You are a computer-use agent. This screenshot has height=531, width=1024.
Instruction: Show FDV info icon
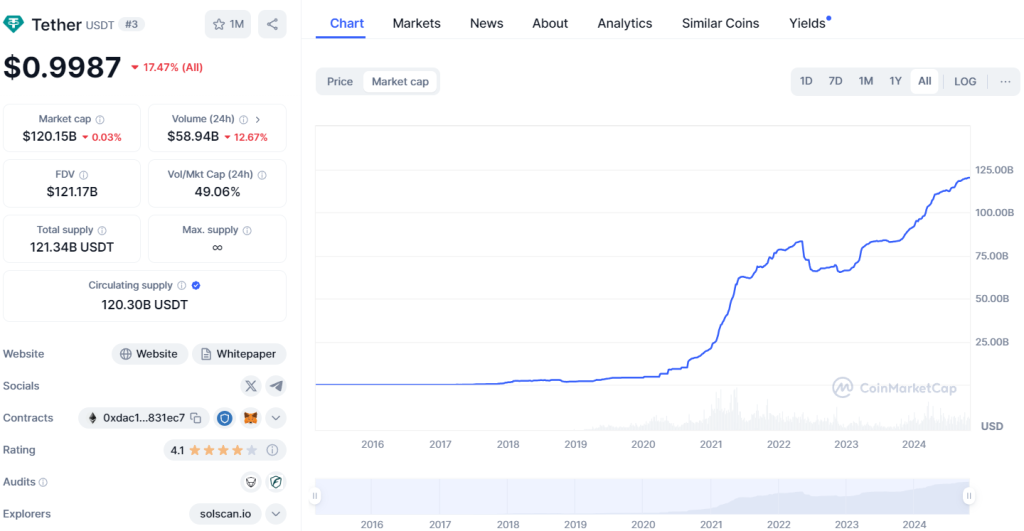click(x=84, y=175)
